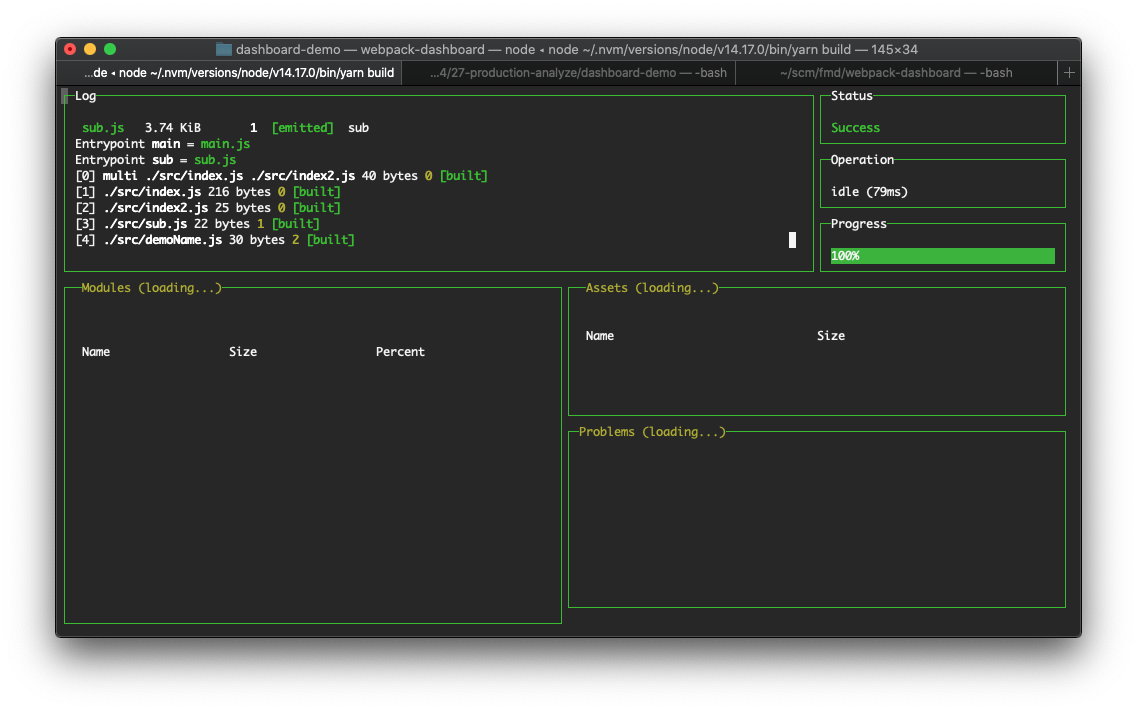Click the Log panel title
Image resolution: width=1137 pixels, height=711 pixels.
86,95
